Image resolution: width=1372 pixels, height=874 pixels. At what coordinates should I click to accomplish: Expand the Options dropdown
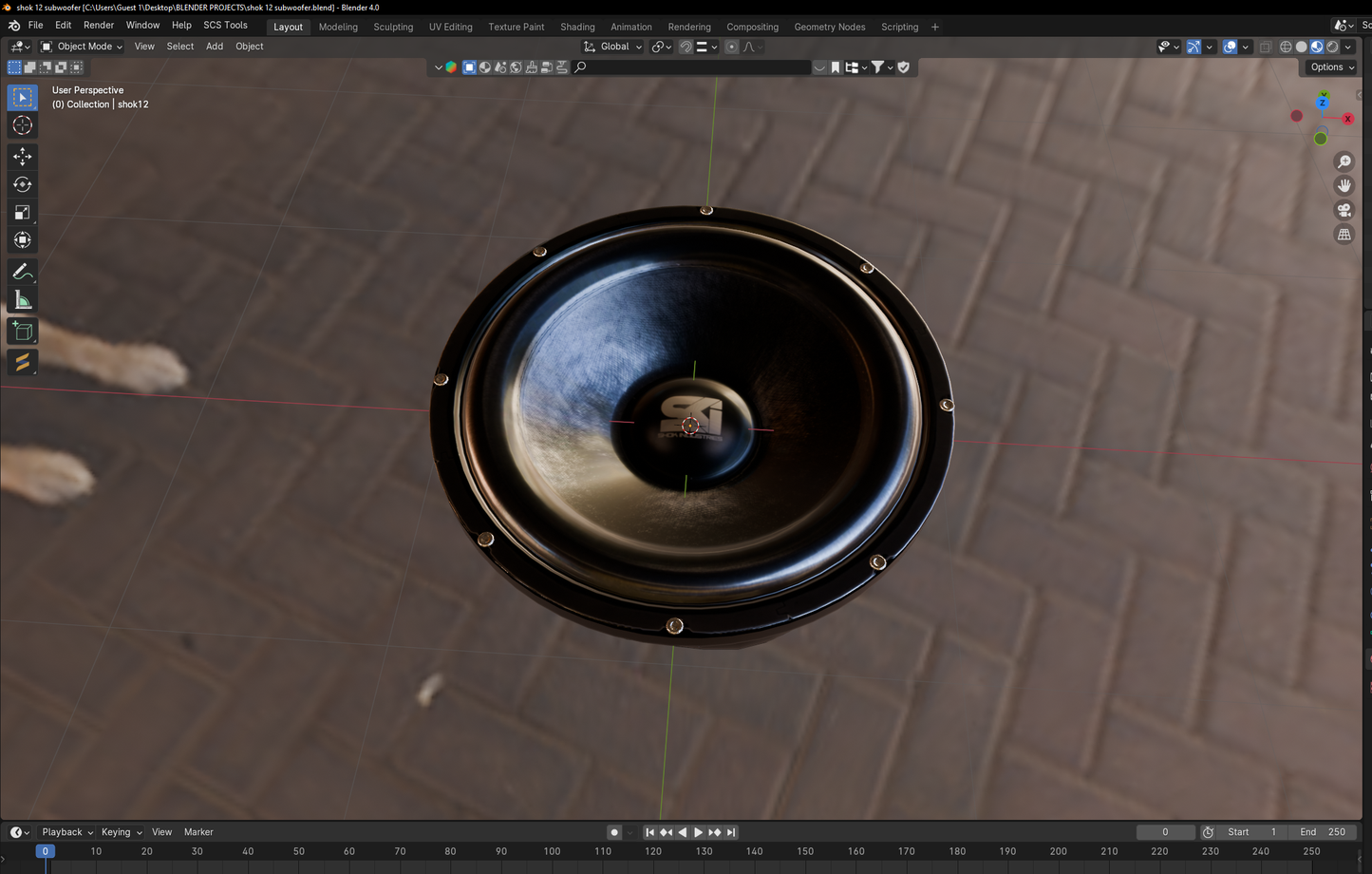point(1331,67)
